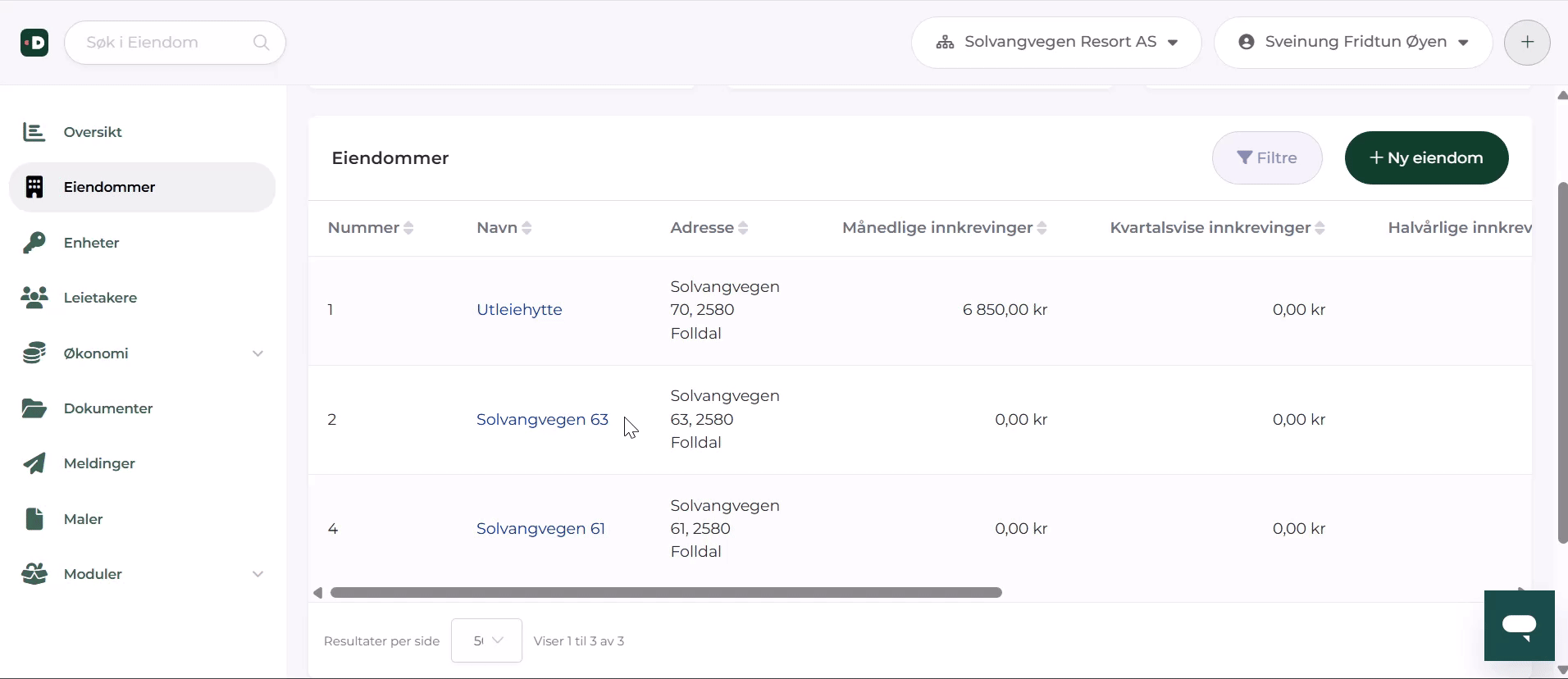Click the Solvangvegen 63, 2580 Folldal address

coord(725,419)
